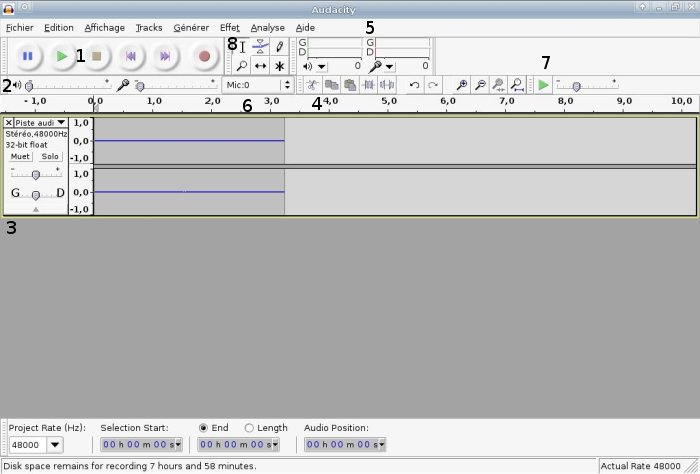Choose the Length radio button

[249, 428]
